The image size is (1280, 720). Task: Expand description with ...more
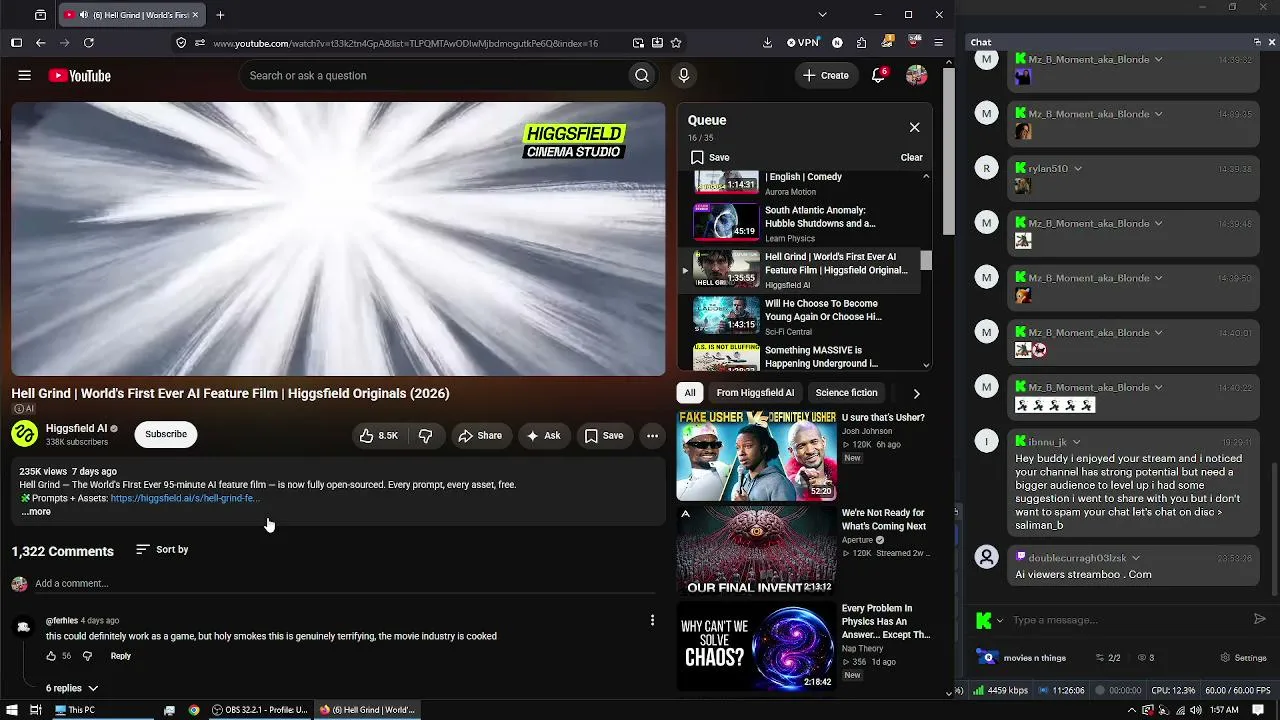click(36, 512)
